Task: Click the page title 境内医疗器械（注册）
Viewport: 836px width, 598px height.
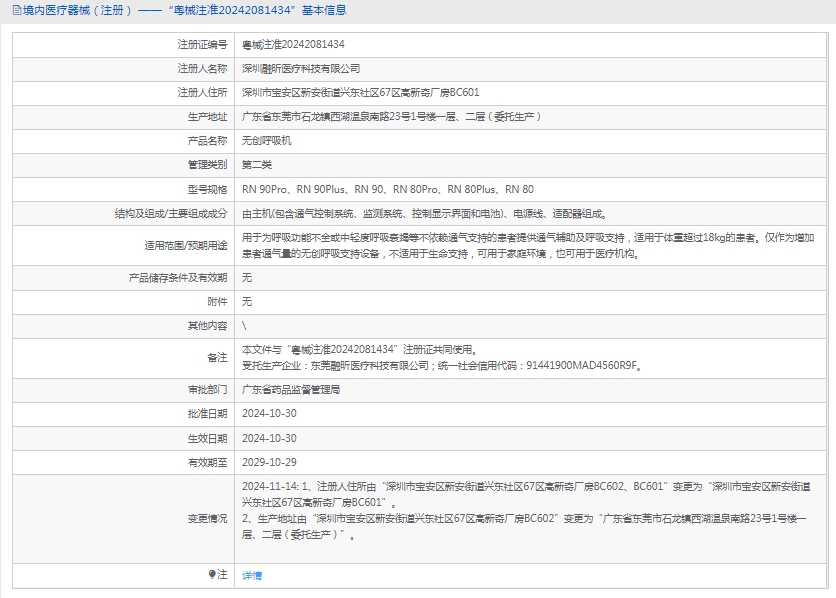Action: (x=73, y=11)
